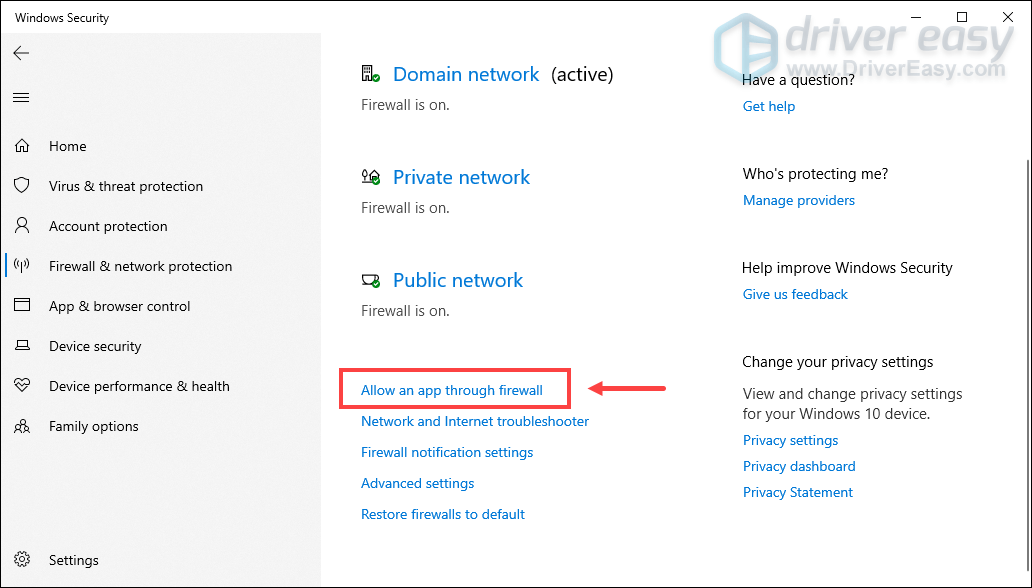Open the Public network settings
This screenshot has width=1032, height=588.
pyautogui.click(x=458, y=280)
